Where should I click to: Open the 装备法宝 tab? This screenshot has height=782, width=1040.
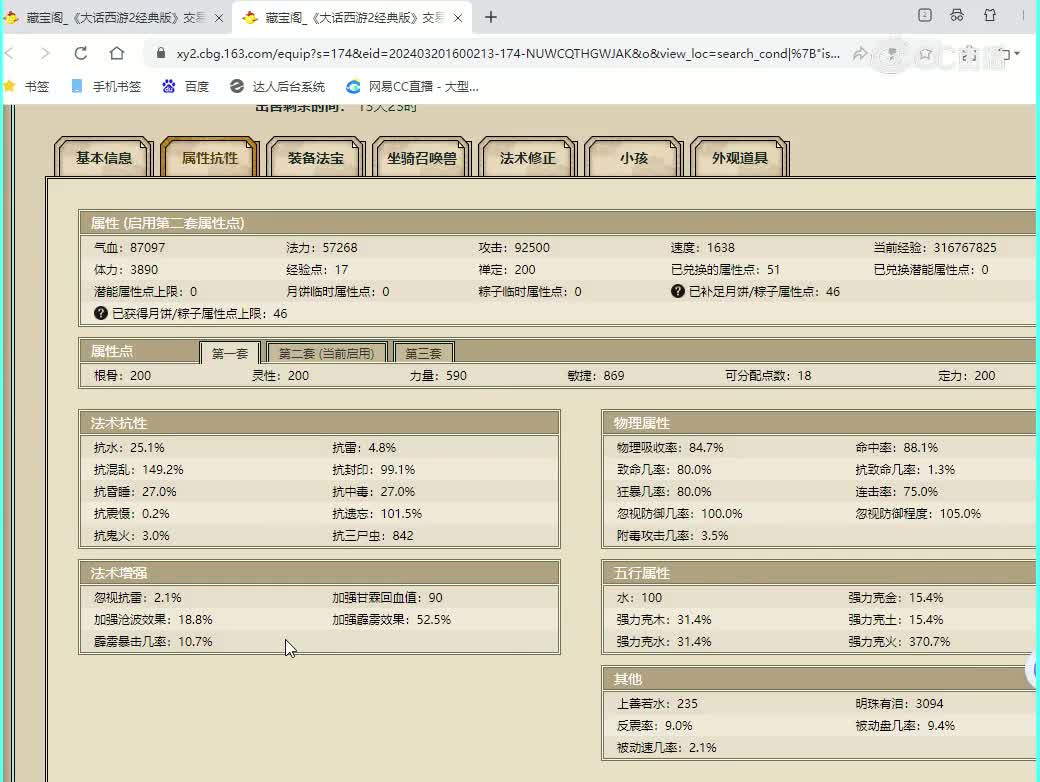click(x=316, y=158)
